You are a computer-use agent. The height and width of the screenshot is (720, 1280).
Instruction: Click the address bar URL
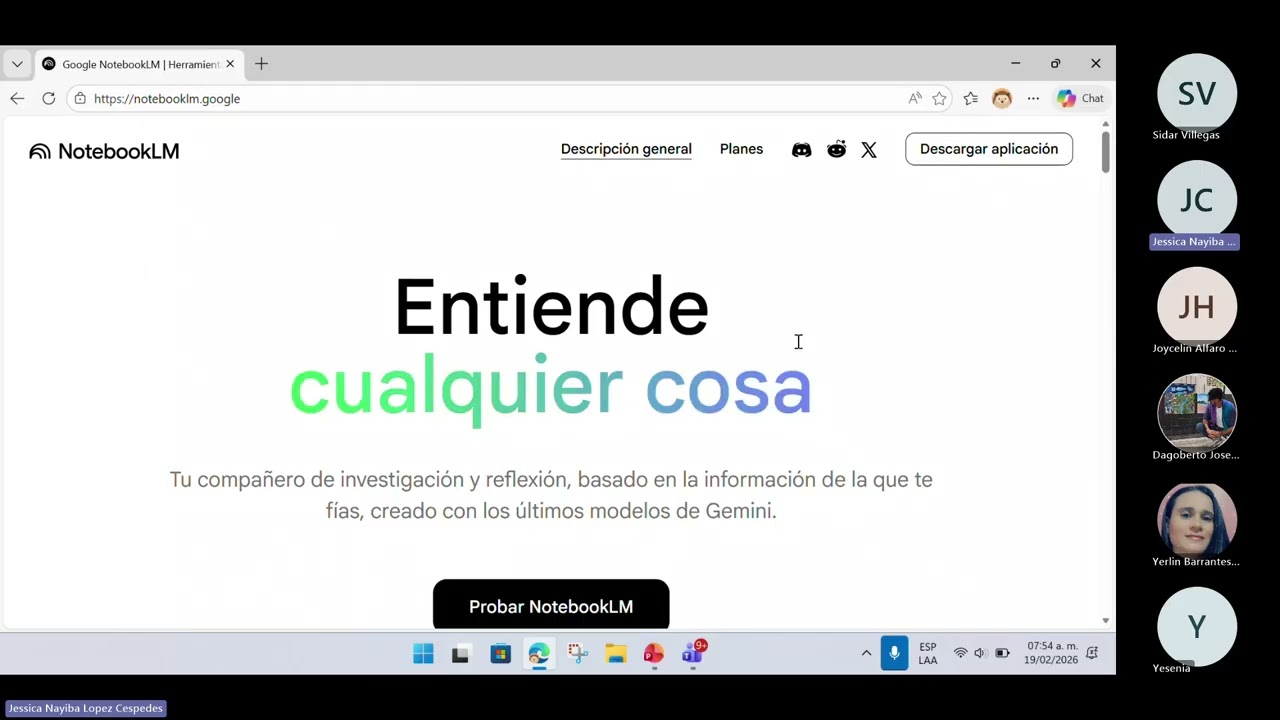point(167,99)
